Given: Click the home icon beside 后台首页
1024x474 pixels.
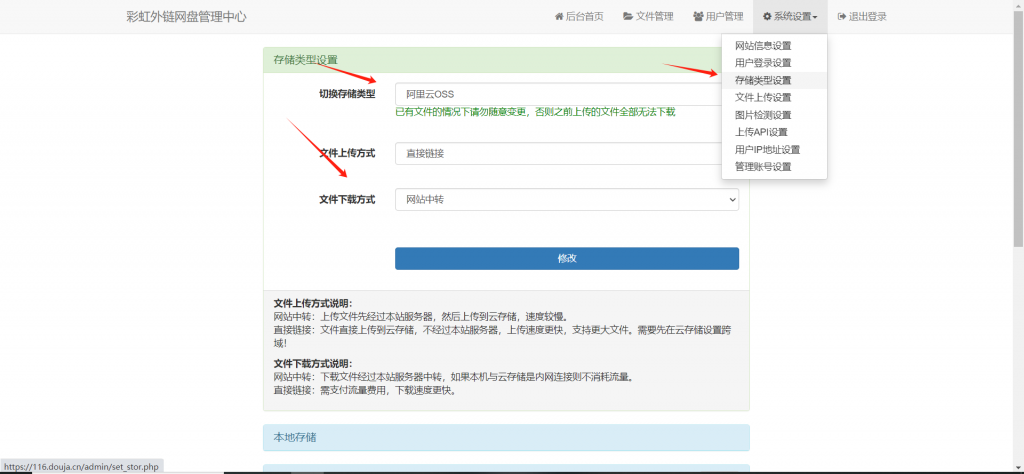Looking at the screenshot, I should click(x=559, y=17).
